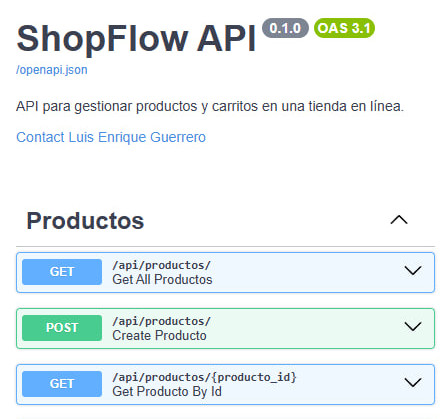Collapse the Productos section with the up chevron
The height and width of the screenshot is (419, 444).
point(399,220)
